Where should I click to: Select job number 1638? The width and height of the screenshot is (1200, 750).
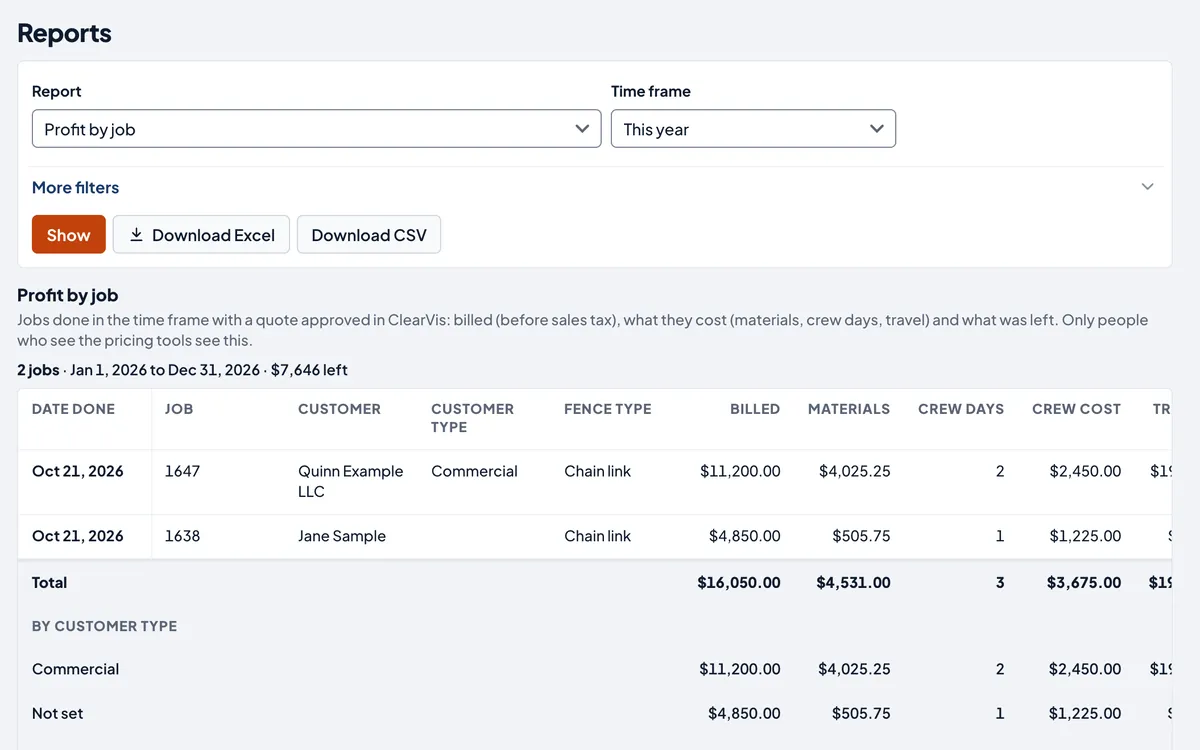tap(182, 536)
